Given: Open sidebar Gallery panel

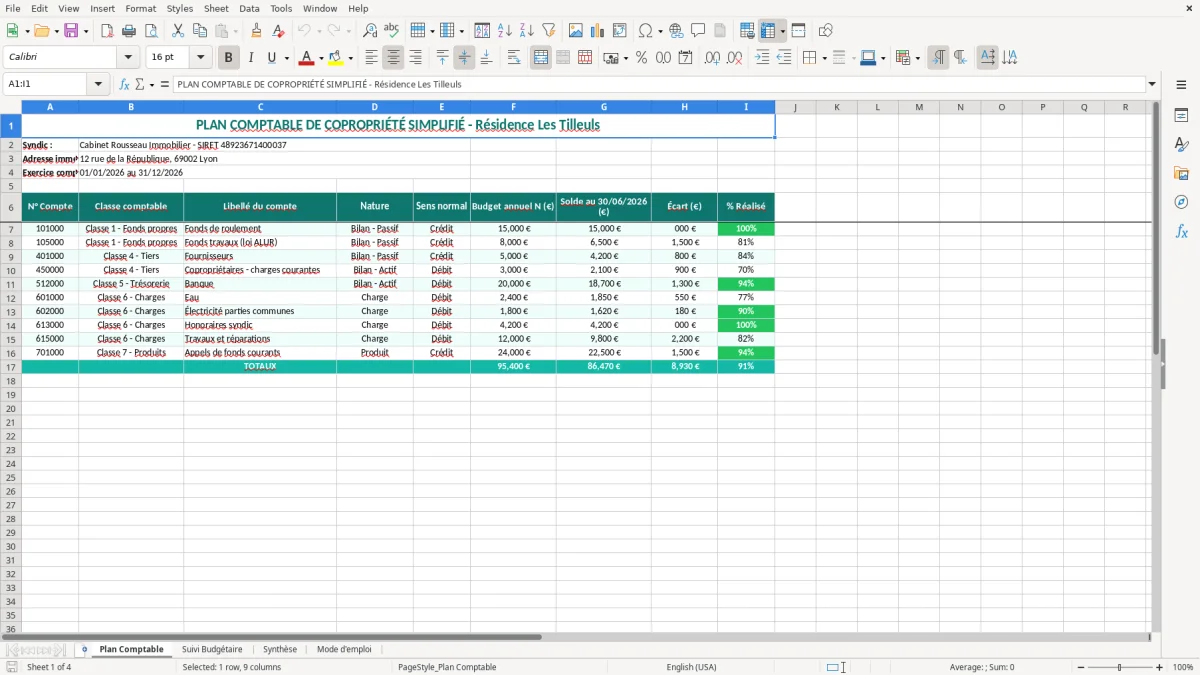Looking at the screenshot, I should (x=1181, y=173).
